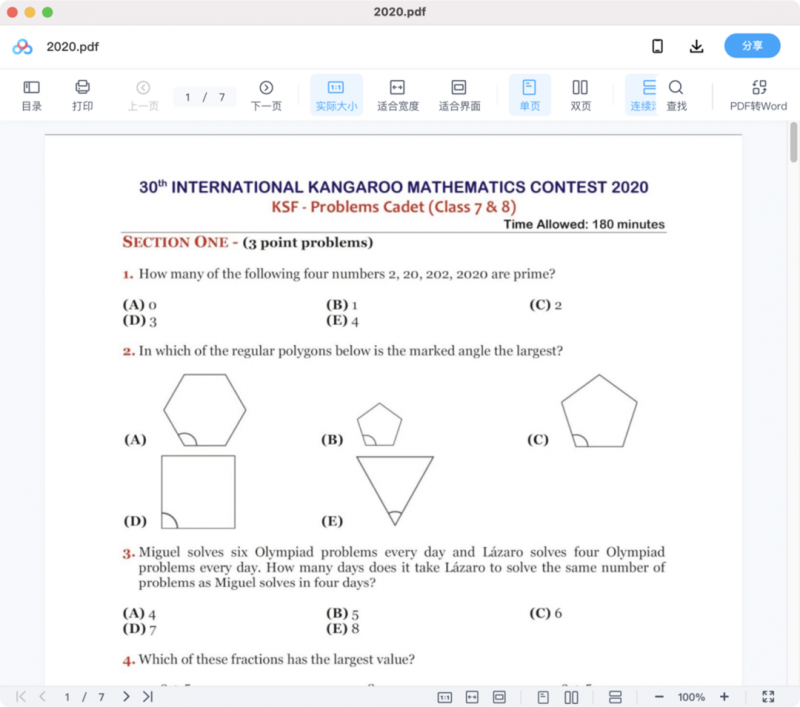The image size is (800, 707).
Task: Click bottom bar single-page icon
Action: [x=543, y=697]
